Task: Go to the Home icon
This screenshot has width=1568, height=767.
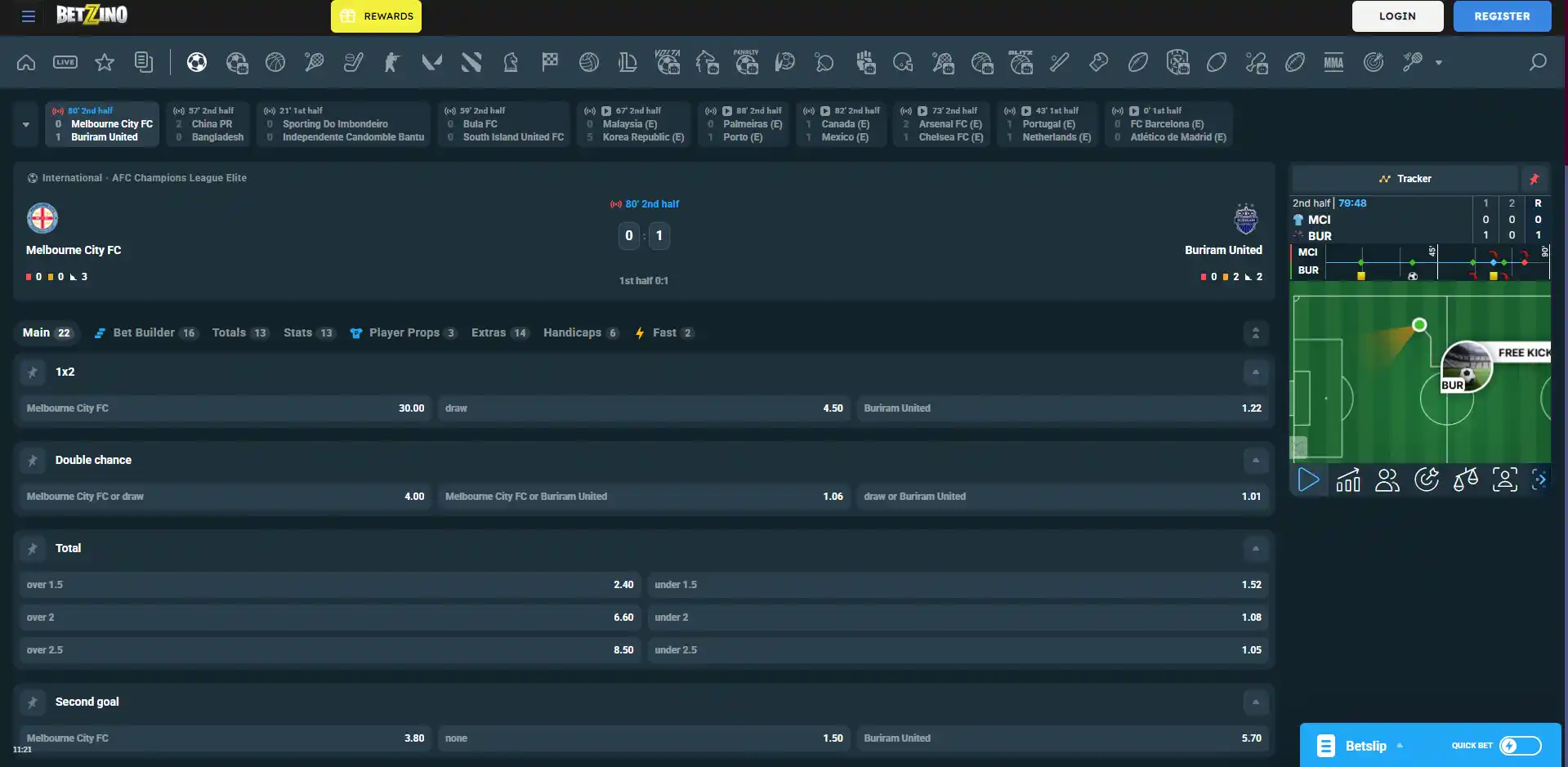Action: [x=26, y=62]
